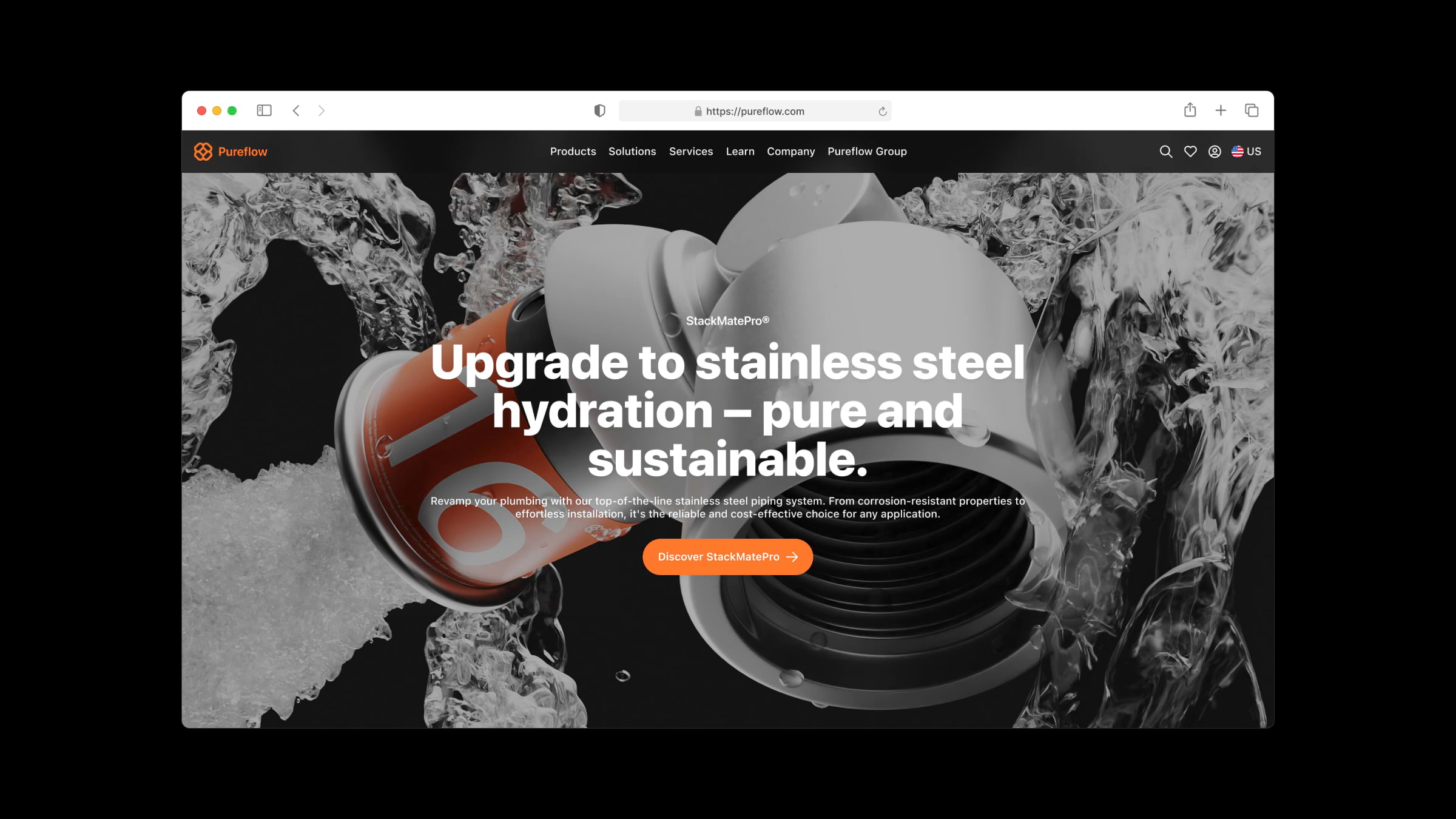
Task: Expand the Company navigation dropdown
Action: [x=791, y=151]
